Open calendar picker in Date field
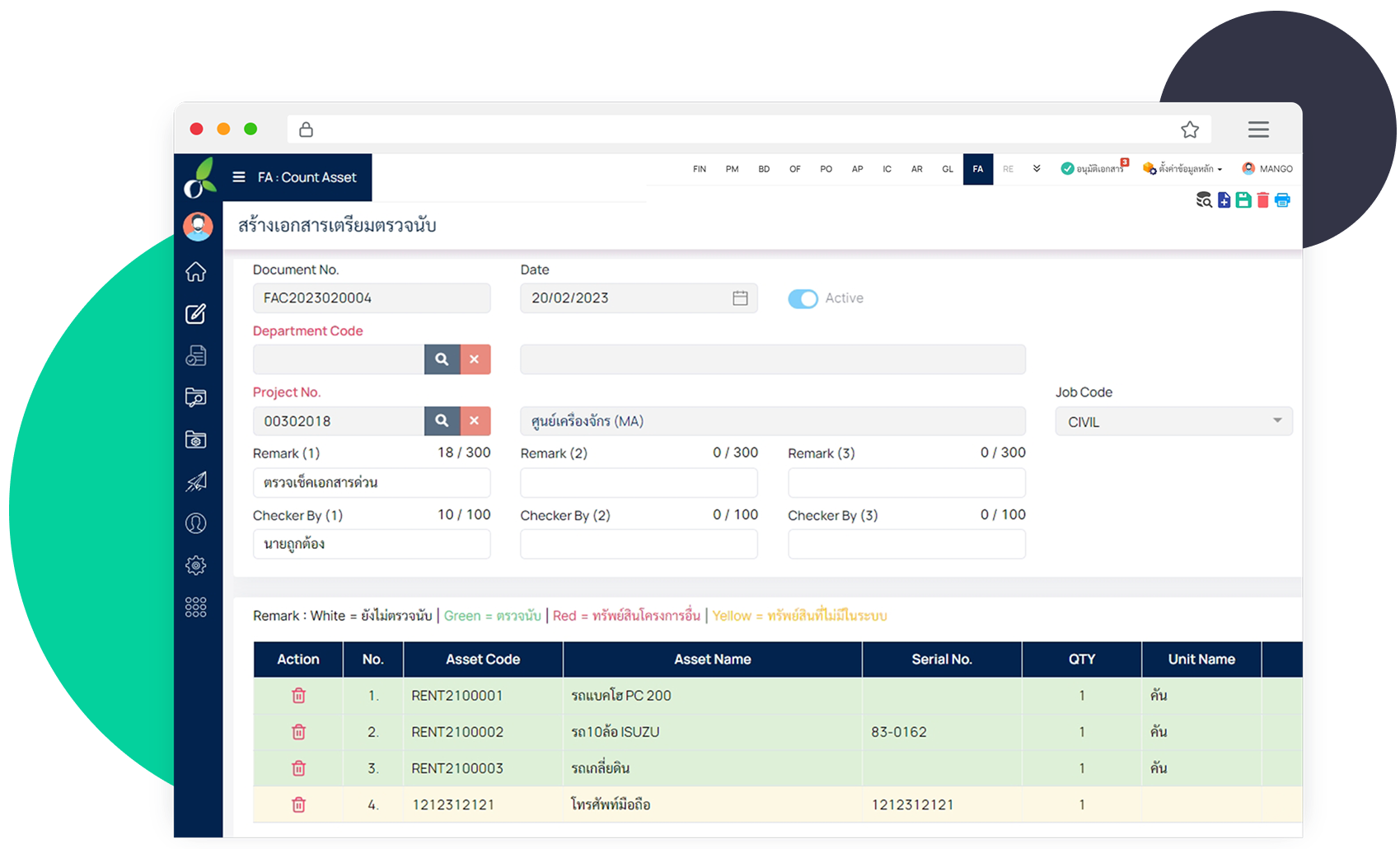The width and height of the screenshot is (1400, 849). tap(740, 298)
